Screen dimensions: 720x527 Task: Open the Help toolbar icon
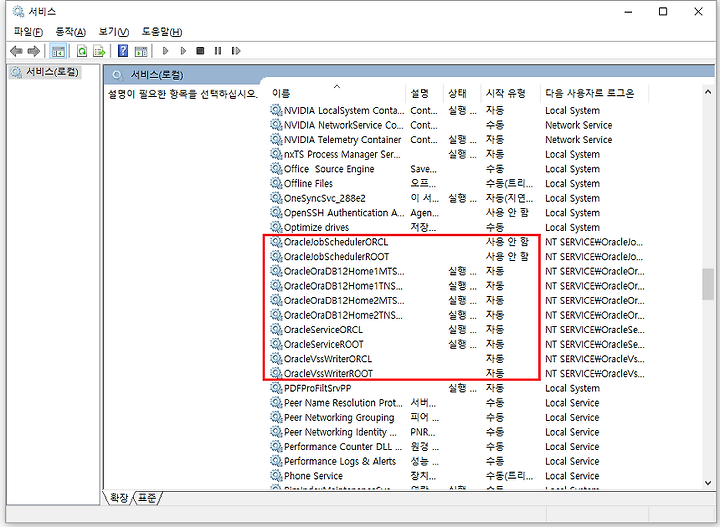click(123, 51)
